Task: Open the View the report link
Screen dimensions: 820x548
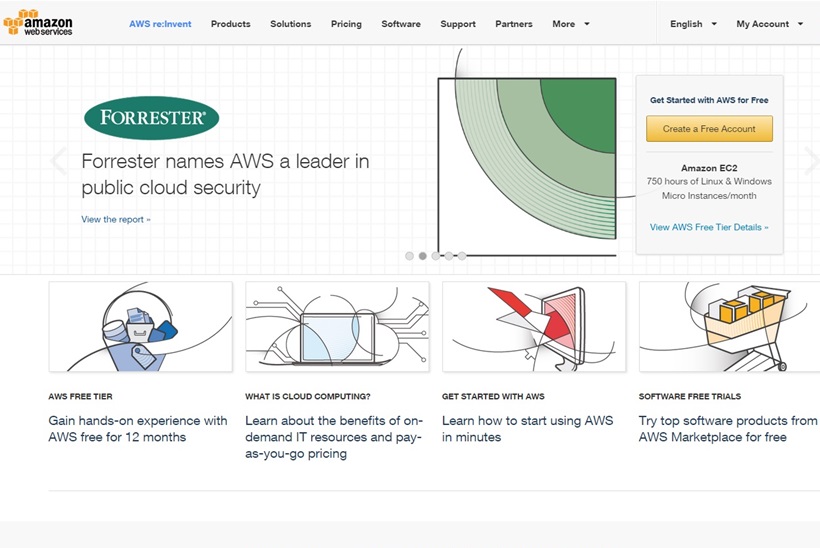Action: pyautogui.click(x=116, y=220)
